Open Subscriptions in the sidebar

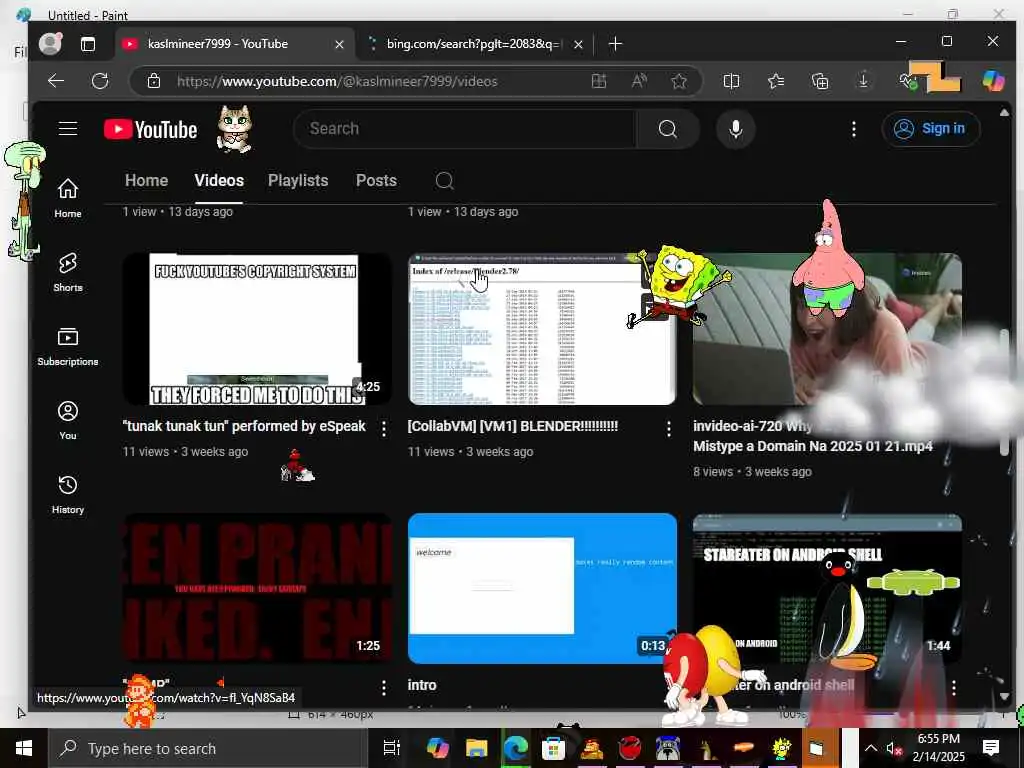click(x=68, y=346)
